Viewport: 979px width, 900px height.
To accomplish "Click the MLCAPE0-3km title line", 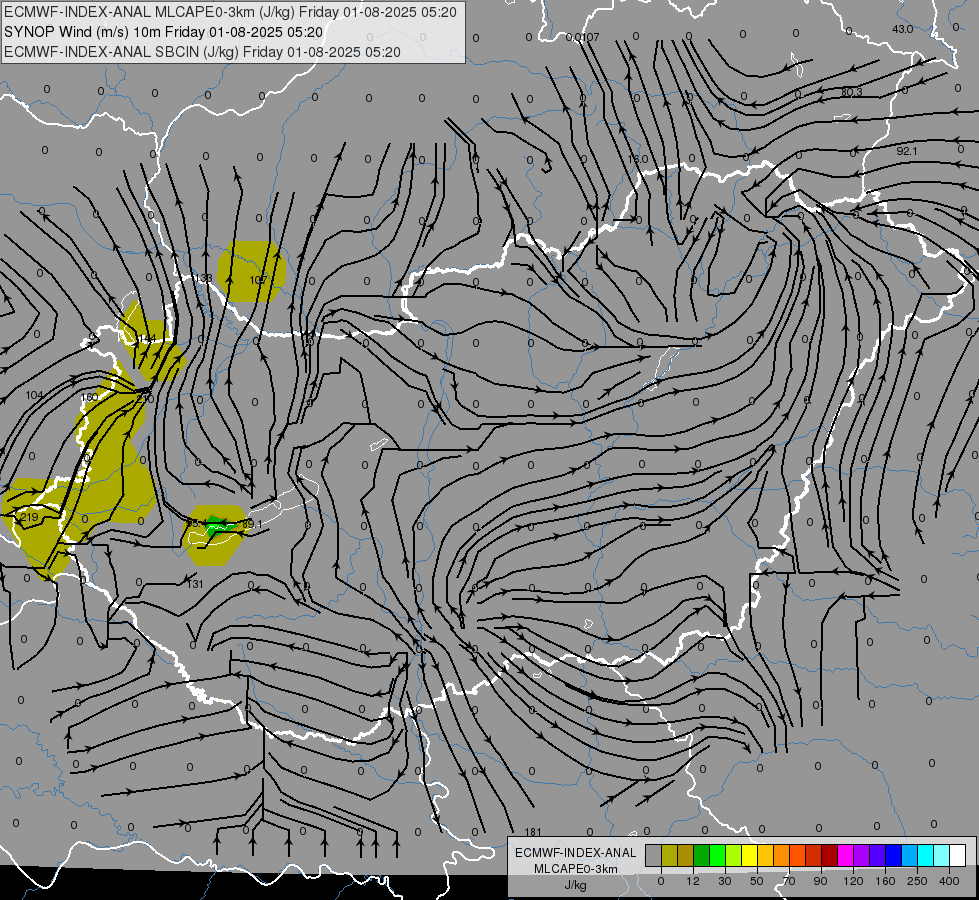I will point(230,12).
